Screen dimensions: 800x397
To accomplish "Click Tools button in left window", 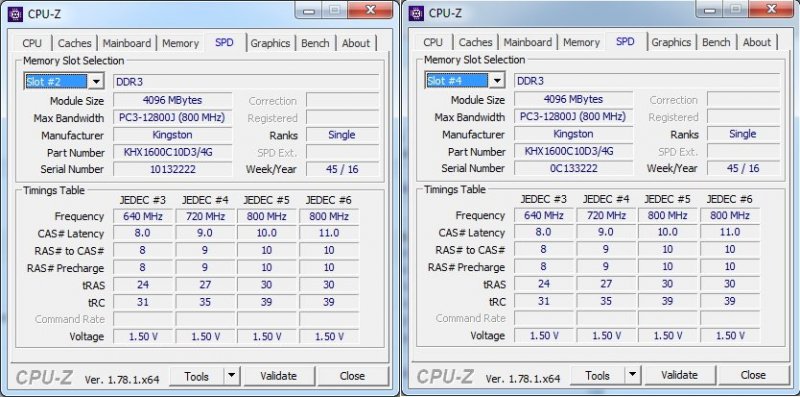I will [x=196, y=376].
